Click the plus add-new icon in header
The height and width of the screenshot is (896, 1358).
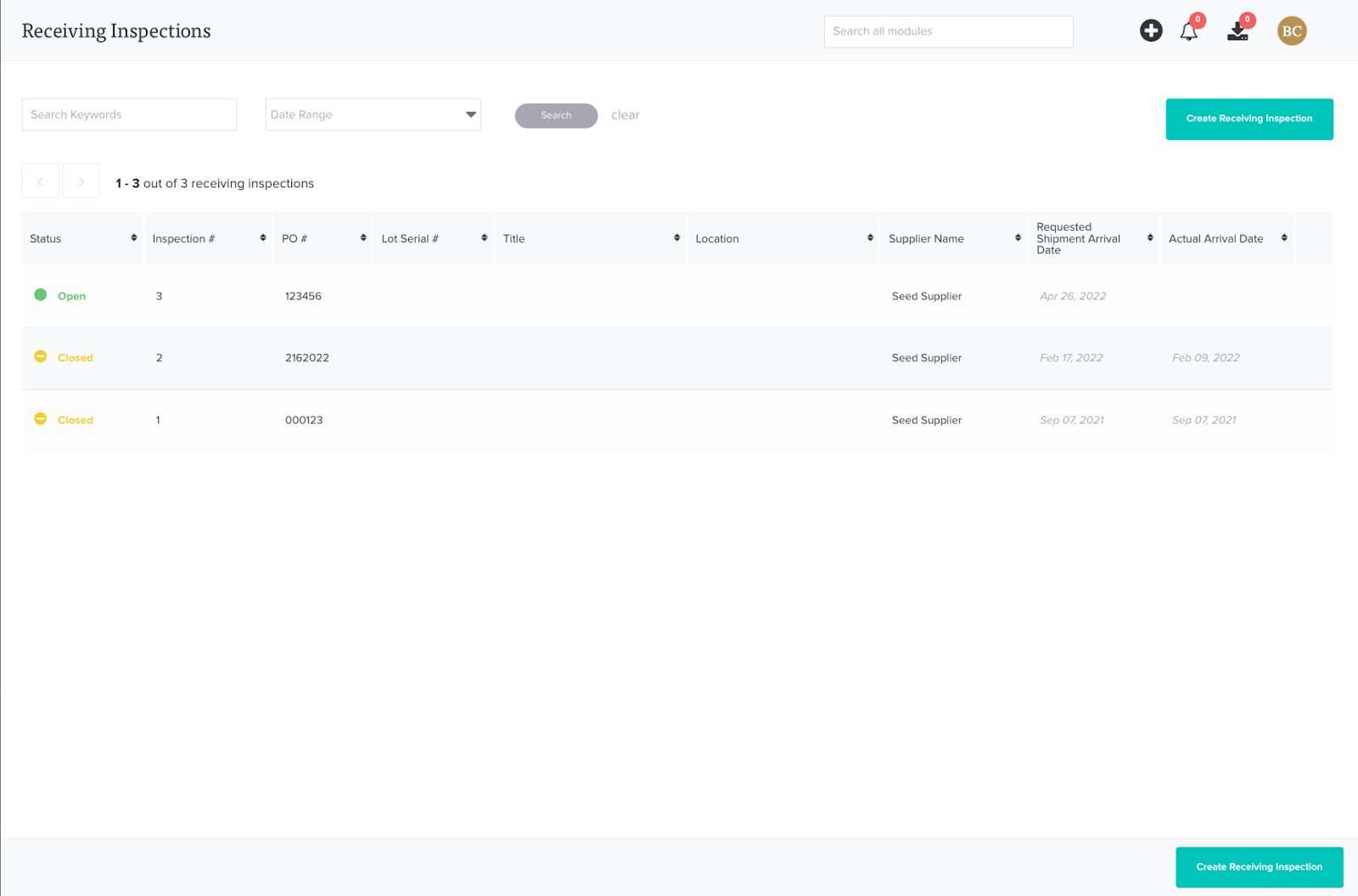(x=1151, y=31)
